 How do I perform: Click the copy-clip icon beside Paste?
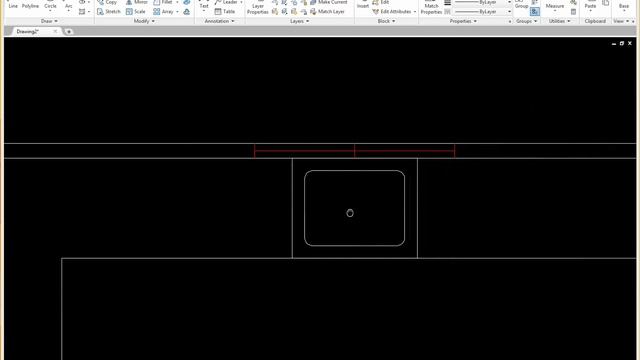(x=606, y=2)
